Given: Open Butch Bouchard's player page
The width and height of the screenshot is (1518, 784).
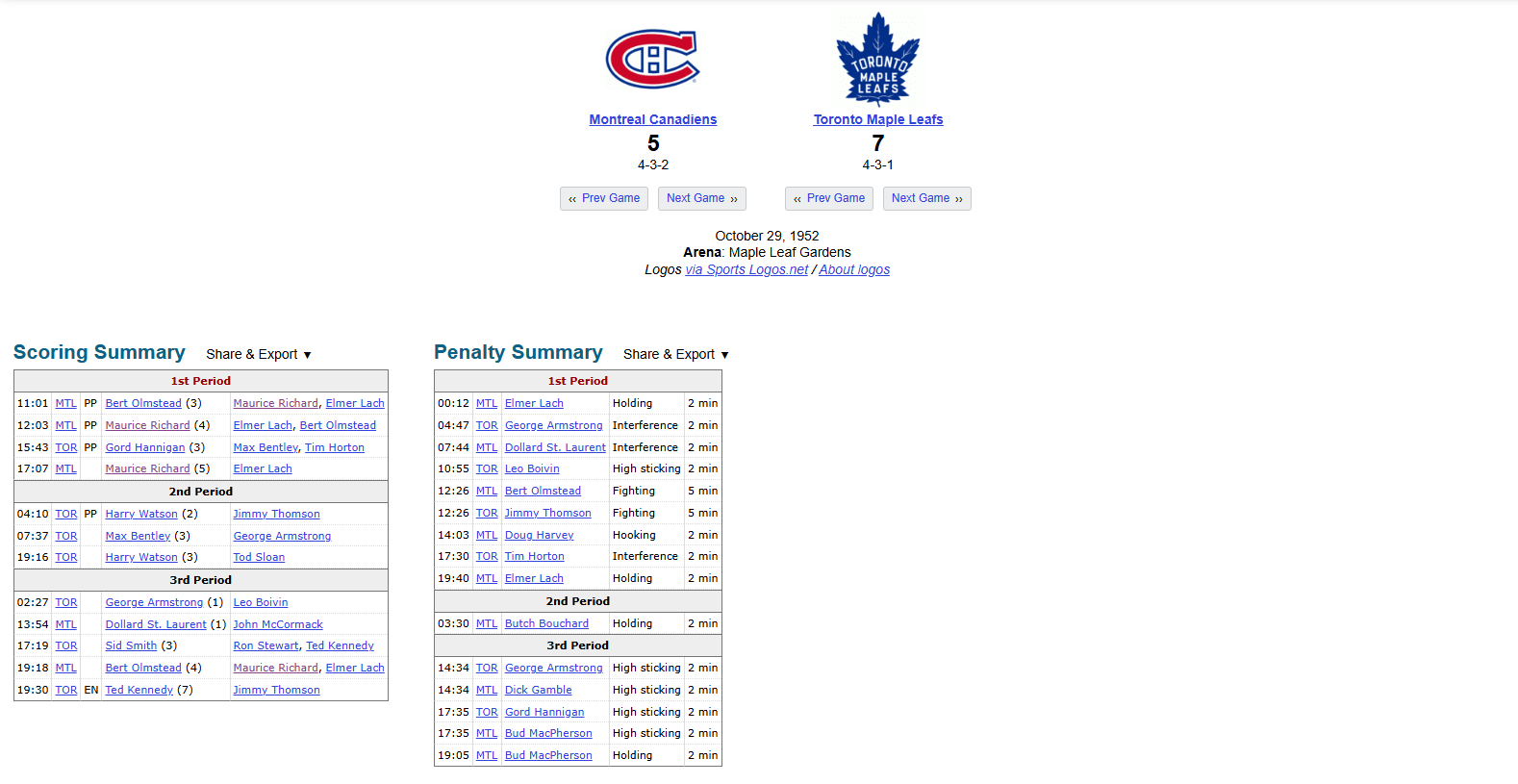Looking at the screenshot, I should 546,623.
